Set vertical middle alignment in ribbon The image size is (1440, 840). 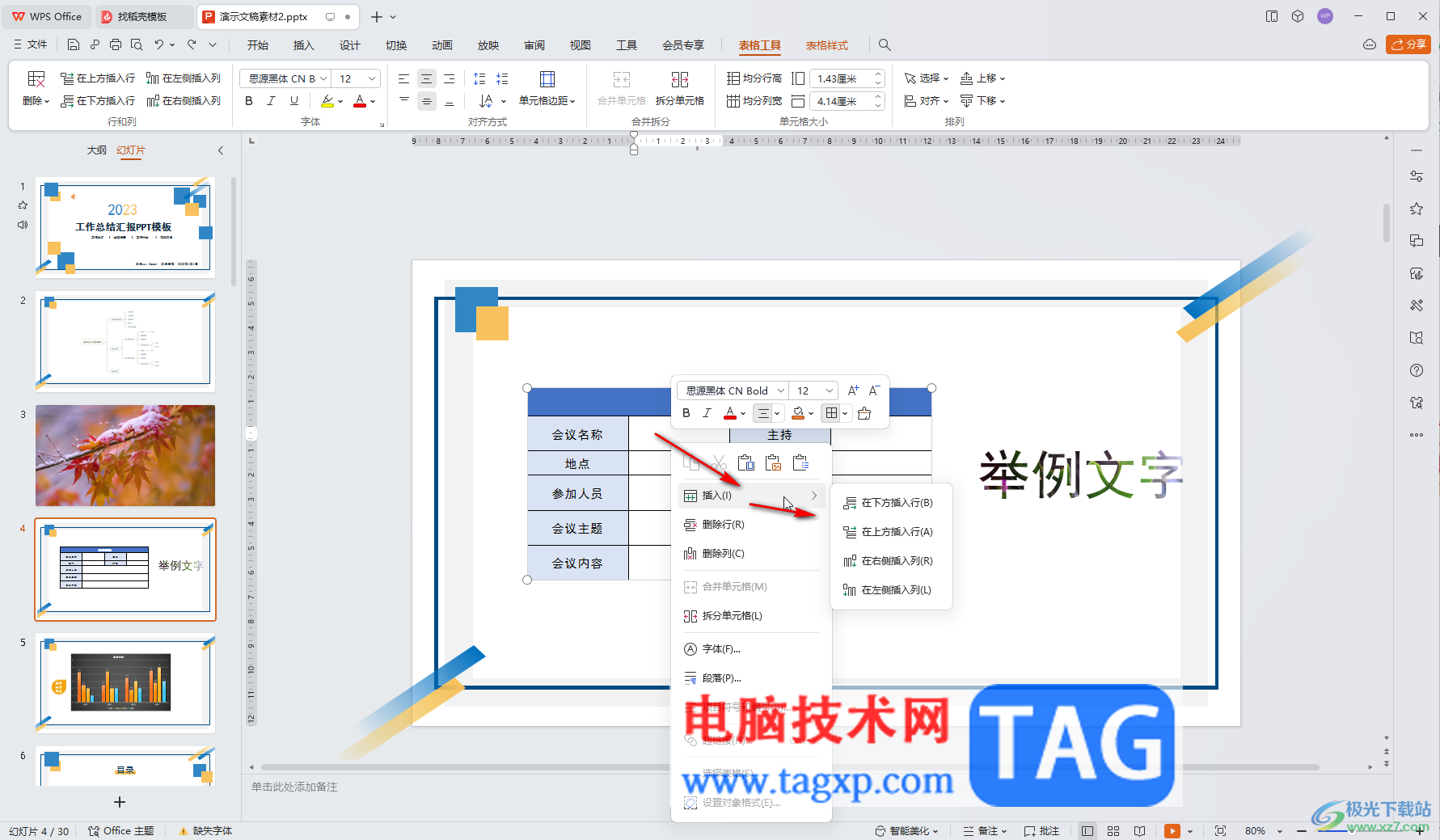(426, 101)
